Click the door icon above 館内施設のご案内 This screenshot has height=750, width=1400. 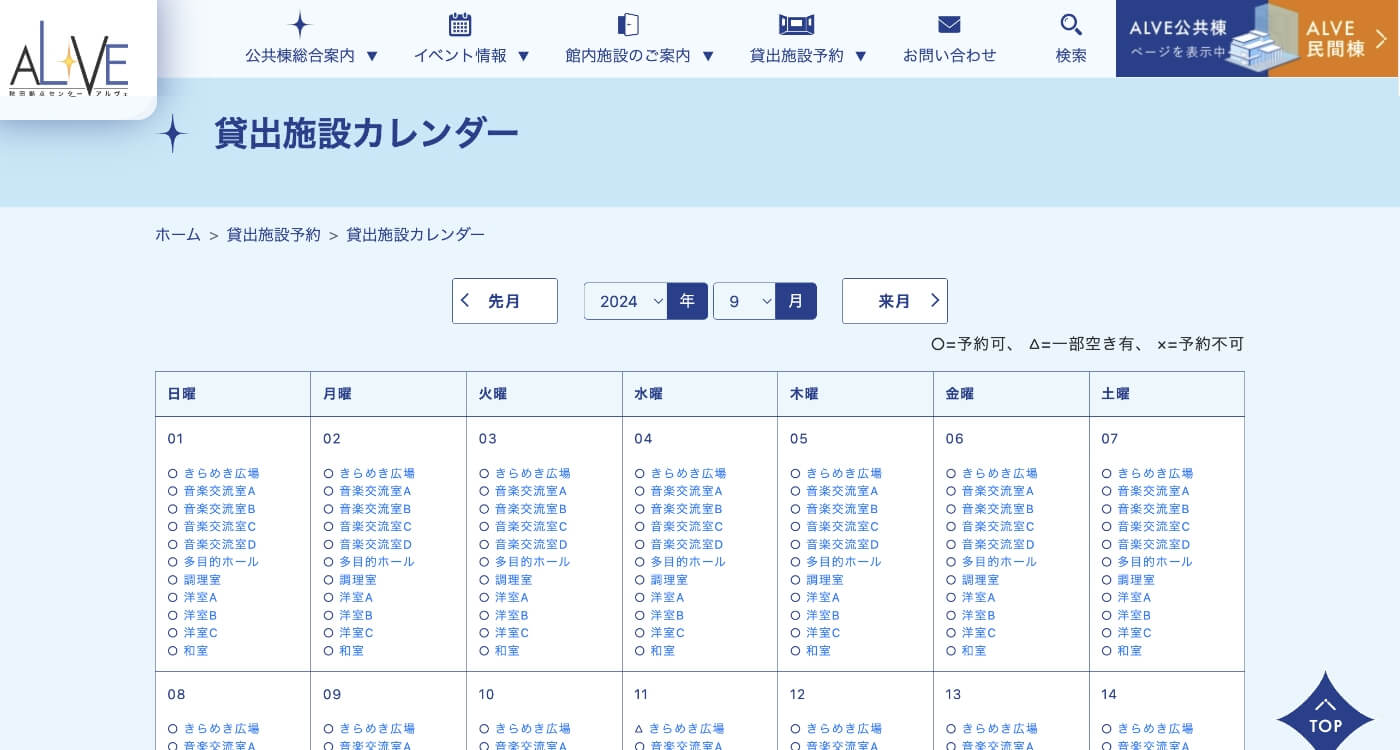(x=628, y=25)
